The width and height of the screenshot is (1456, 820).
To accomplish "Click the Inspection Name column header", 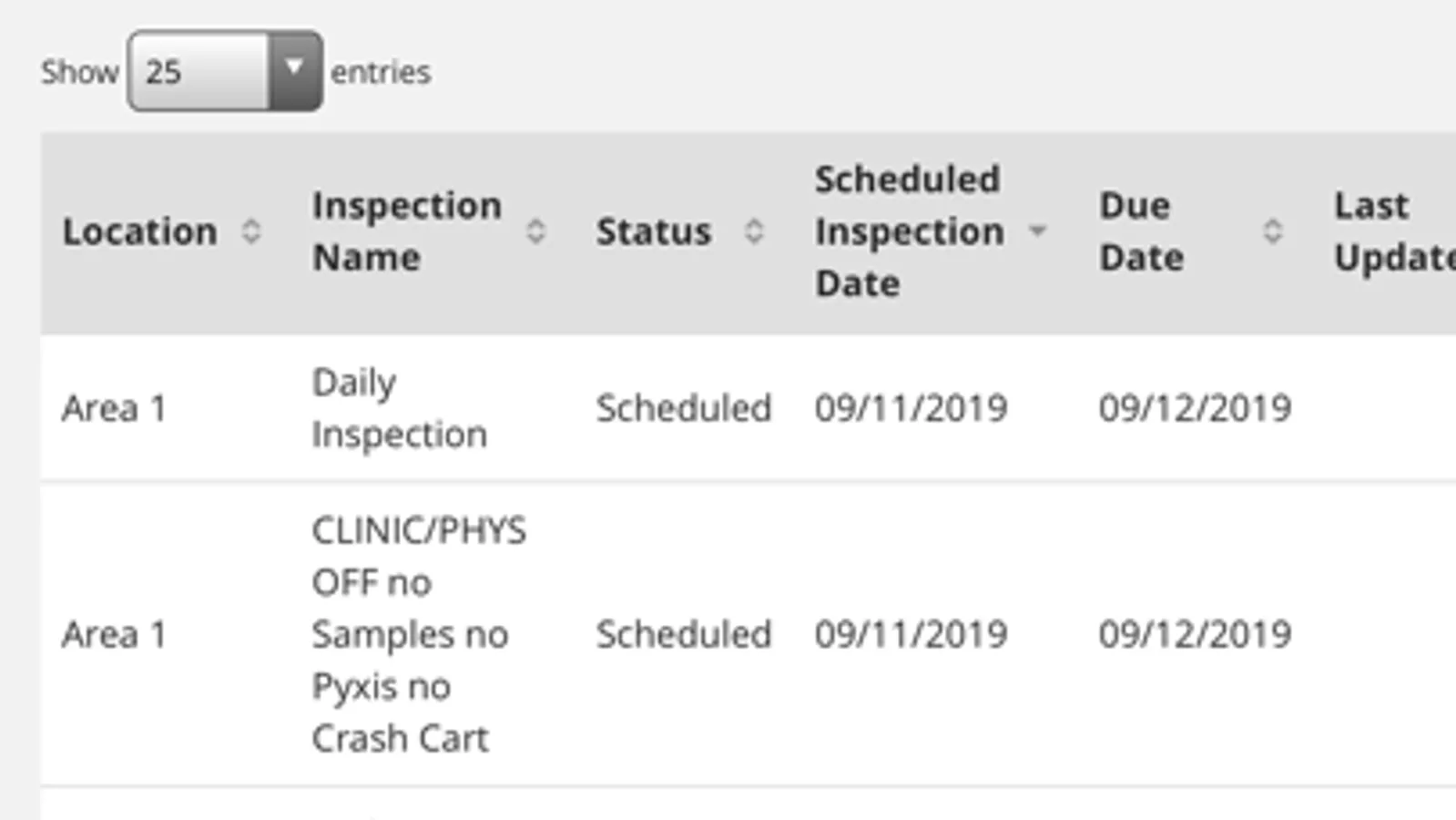I will tap(407, 231).
